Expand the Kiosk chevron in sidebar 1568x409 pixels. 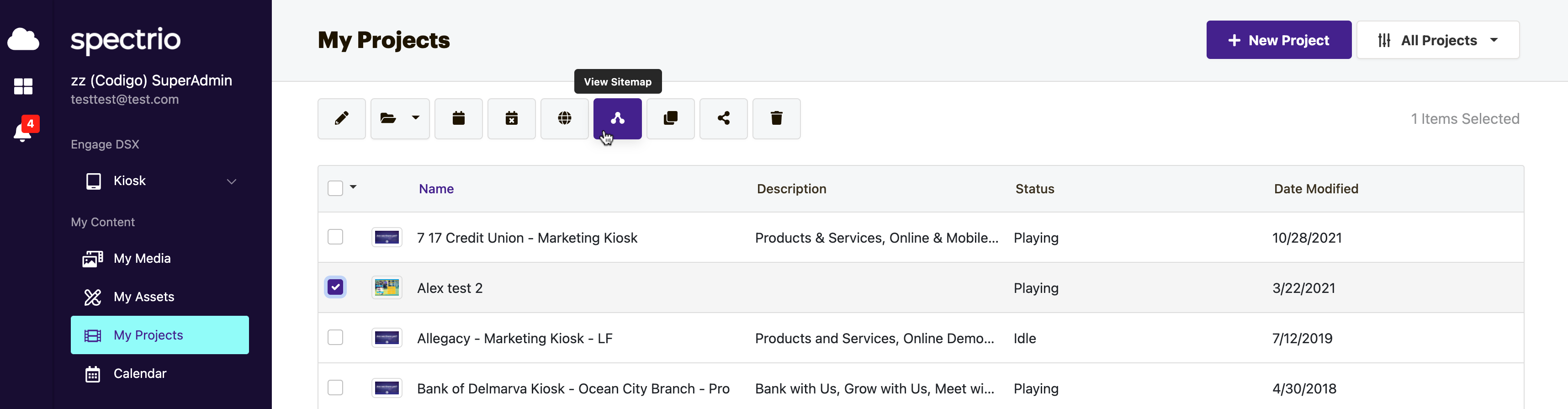[231, 181]
